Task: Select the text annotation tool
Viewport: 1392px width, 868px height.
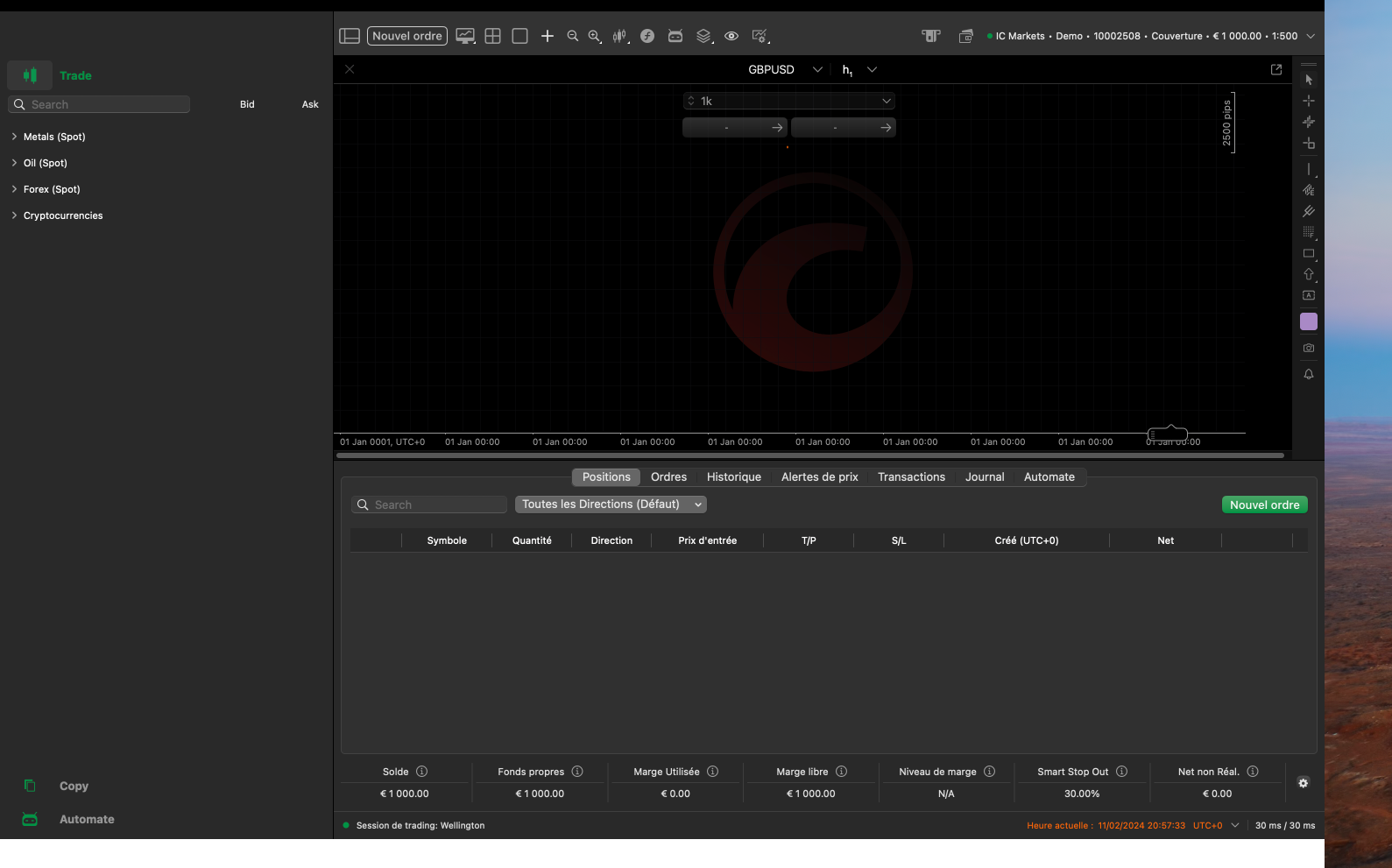Action: 1309,295
